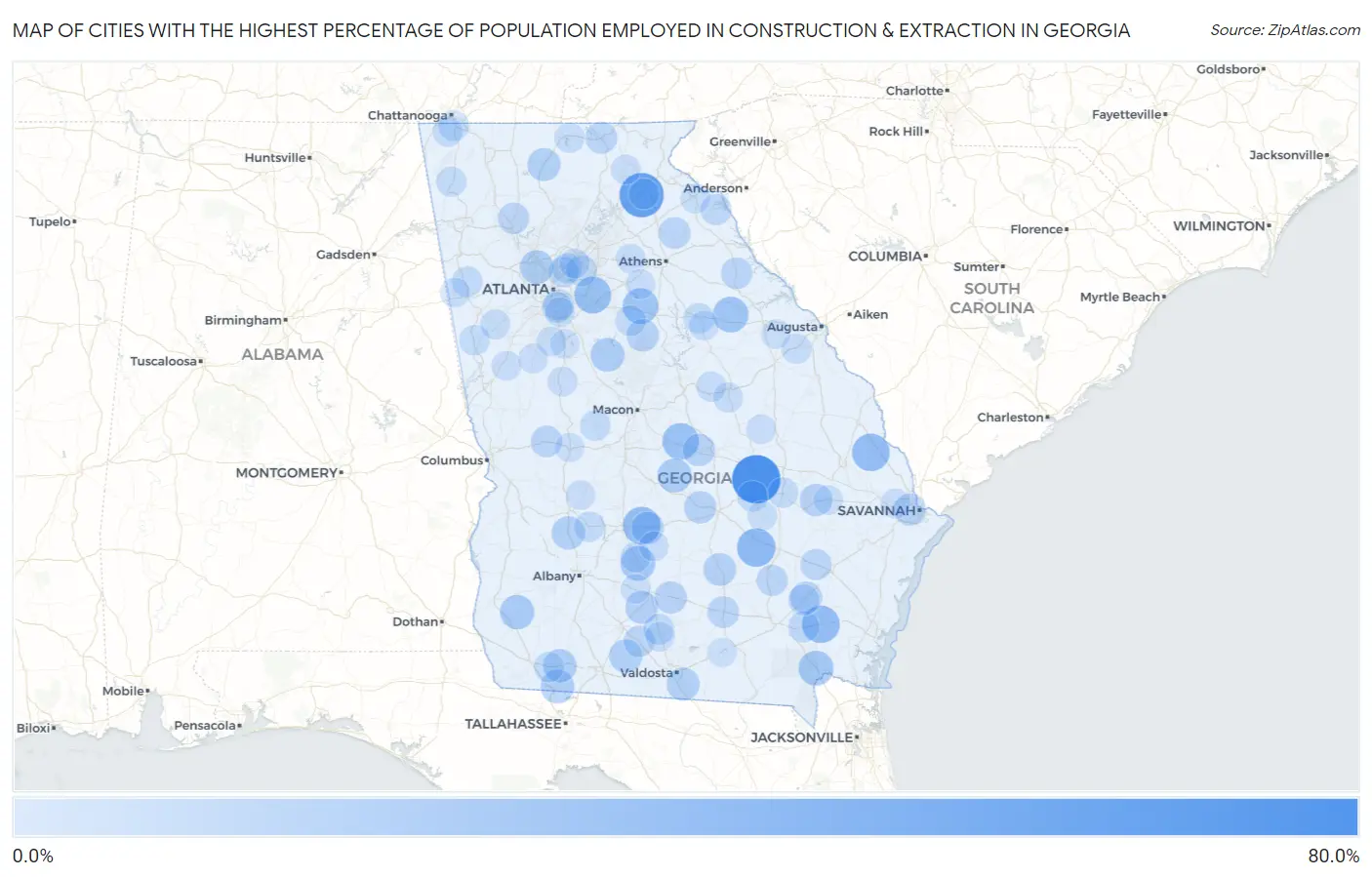Click the MONTGOMERY label

click(x=286, y=472)
